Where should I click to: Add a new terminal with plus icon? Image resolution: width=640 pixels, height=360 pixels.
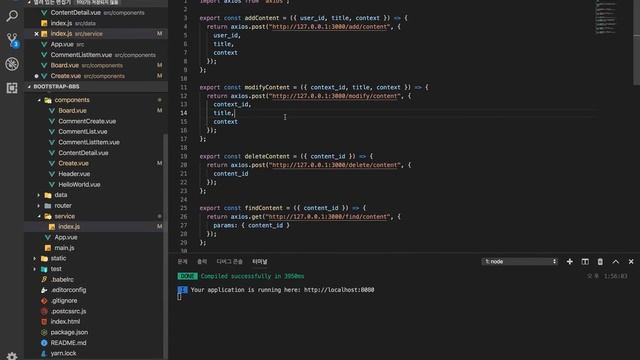point(569,262)
